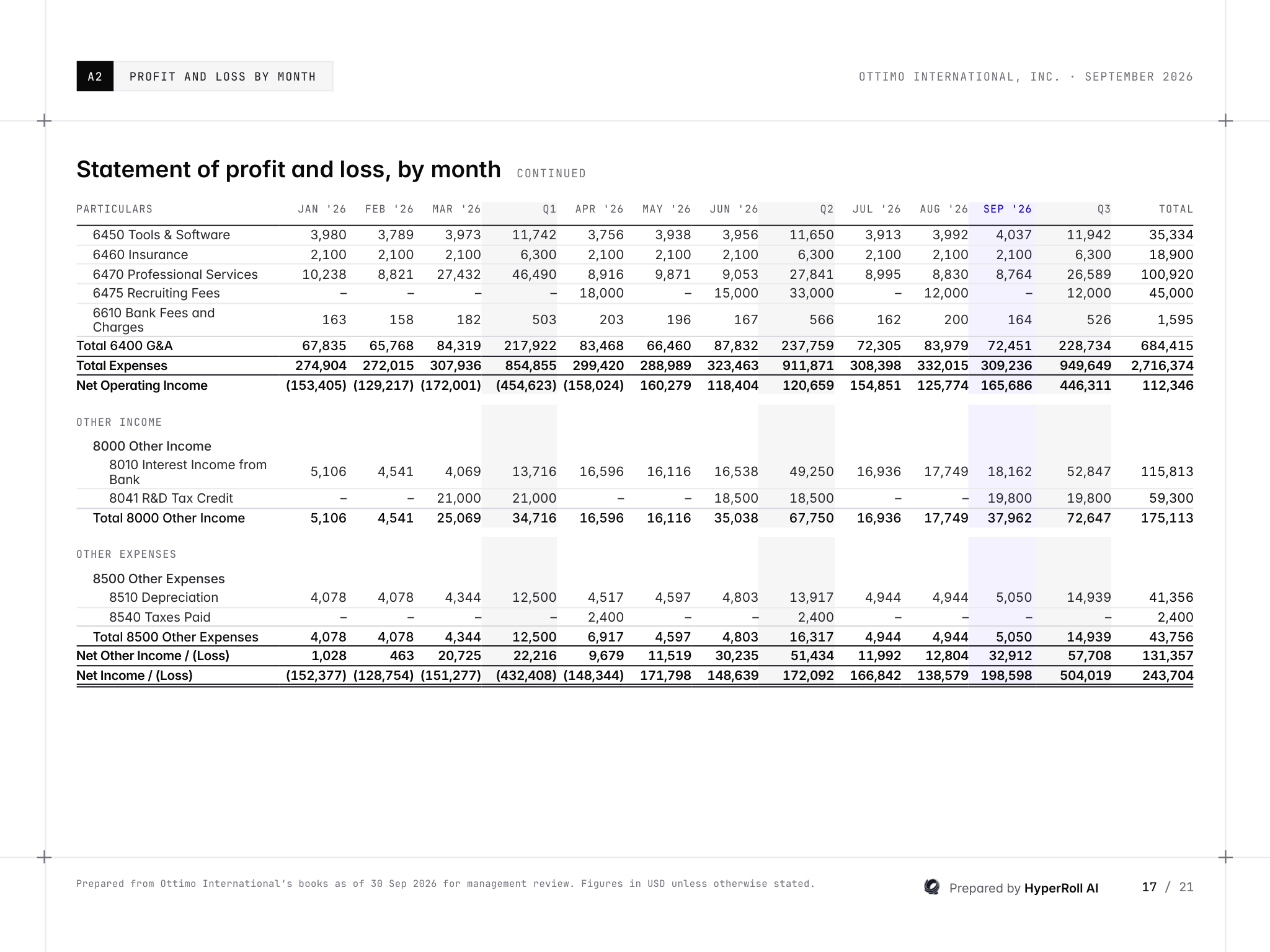Select the 6475 Recruiting Fees row label
This screenshot has height=952, width=1270.
[x=156, y=293]
